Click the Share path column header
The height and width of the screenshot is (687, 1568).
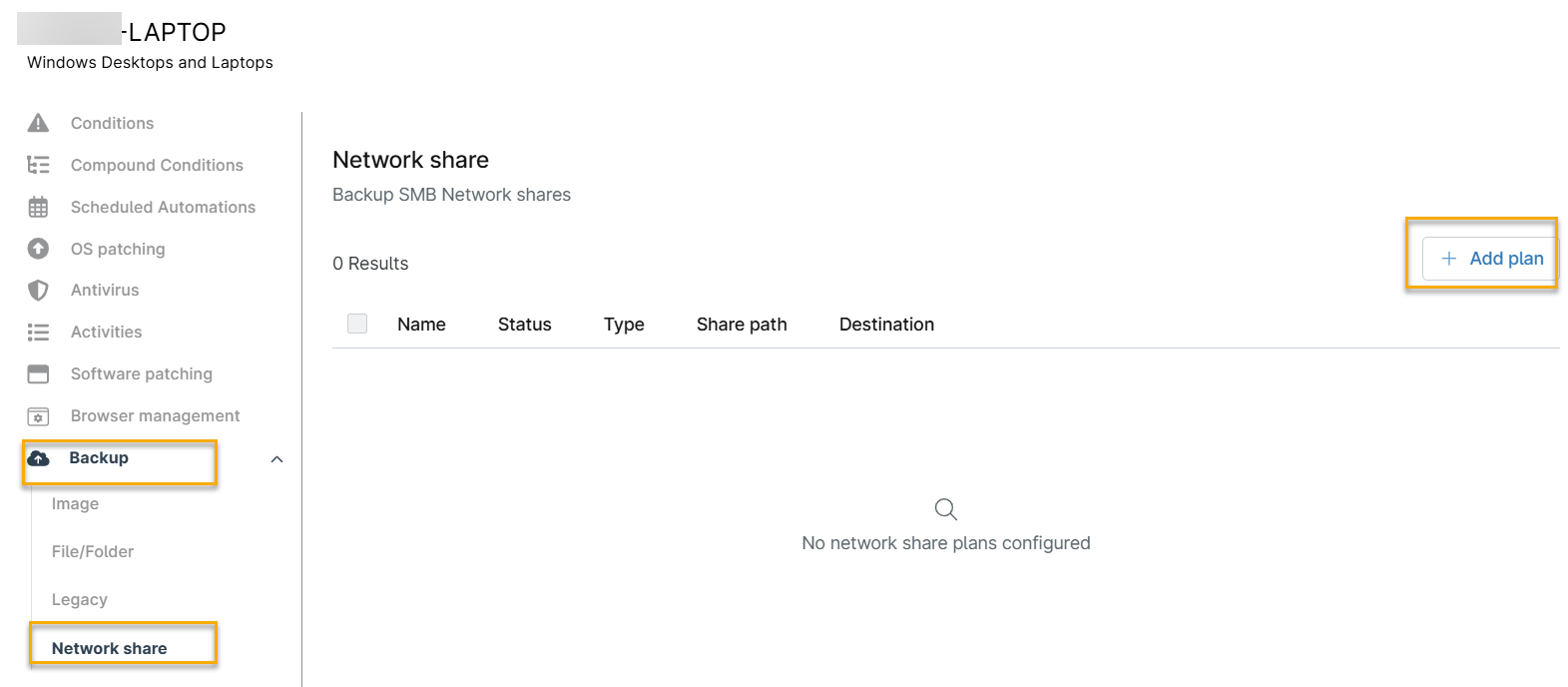(742, 325)
